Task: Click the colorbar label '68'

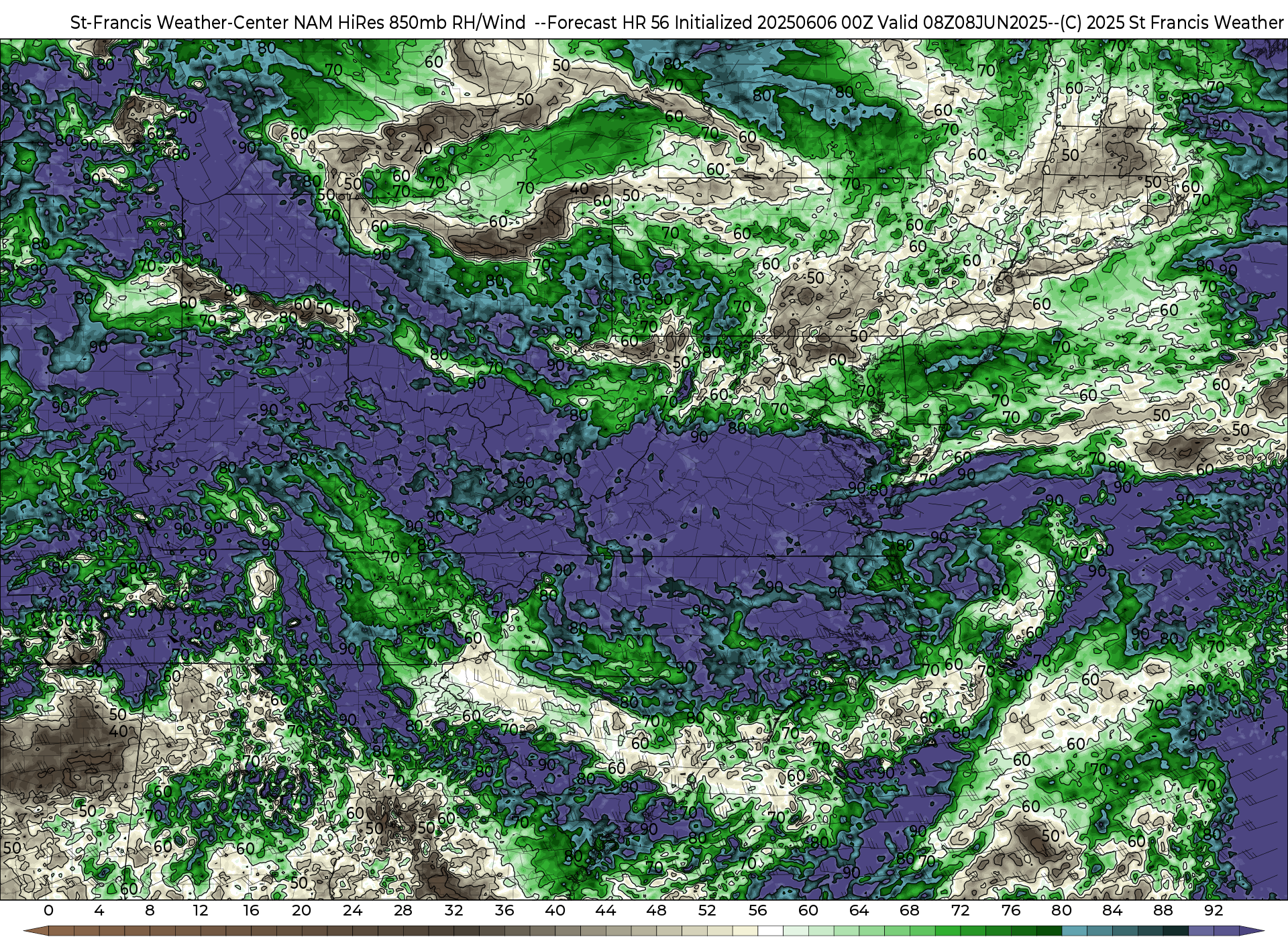Action: (x=910, y=910)
